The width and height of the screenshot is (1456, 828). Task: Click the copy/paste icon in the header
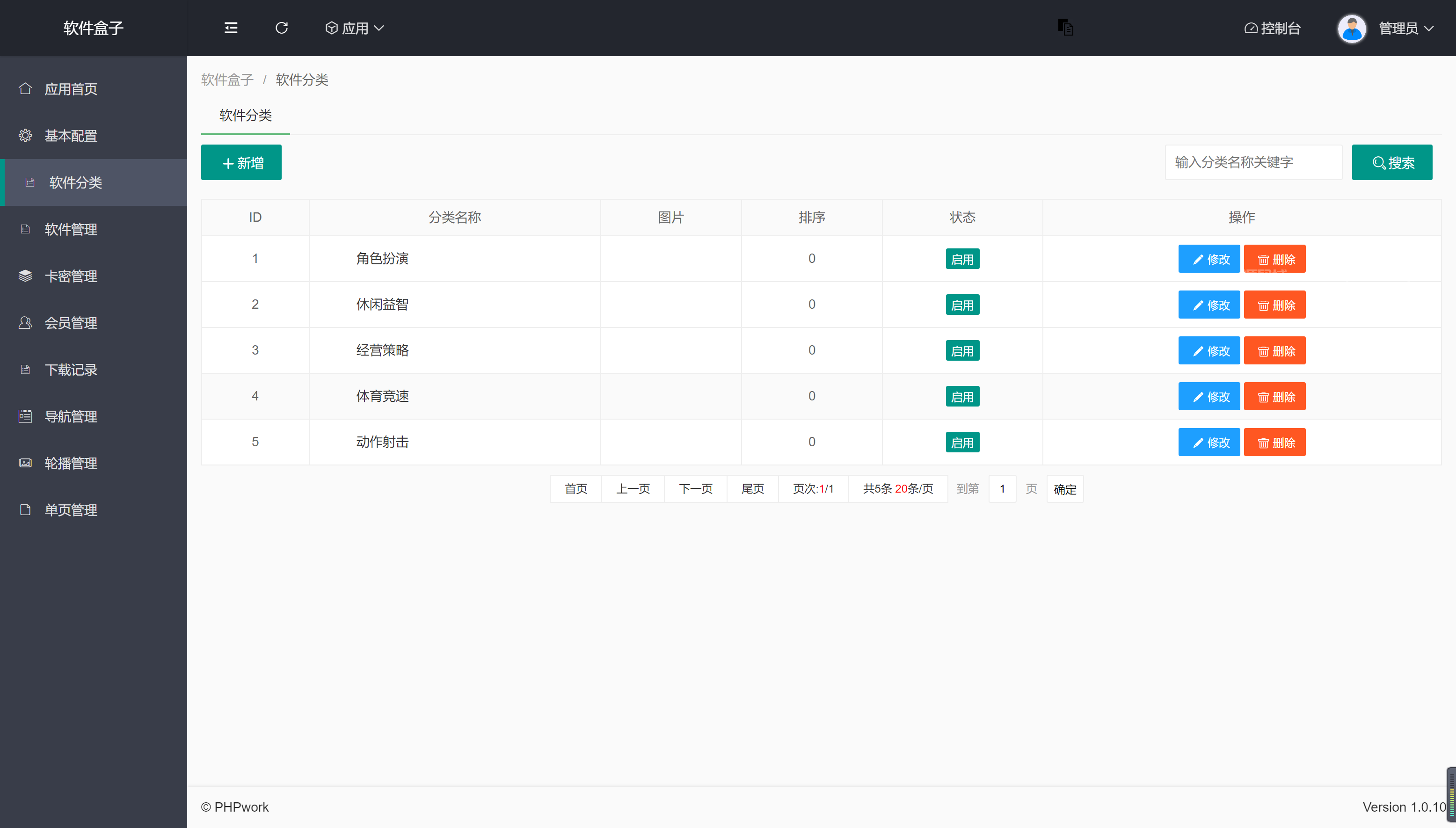point(1065,27)
